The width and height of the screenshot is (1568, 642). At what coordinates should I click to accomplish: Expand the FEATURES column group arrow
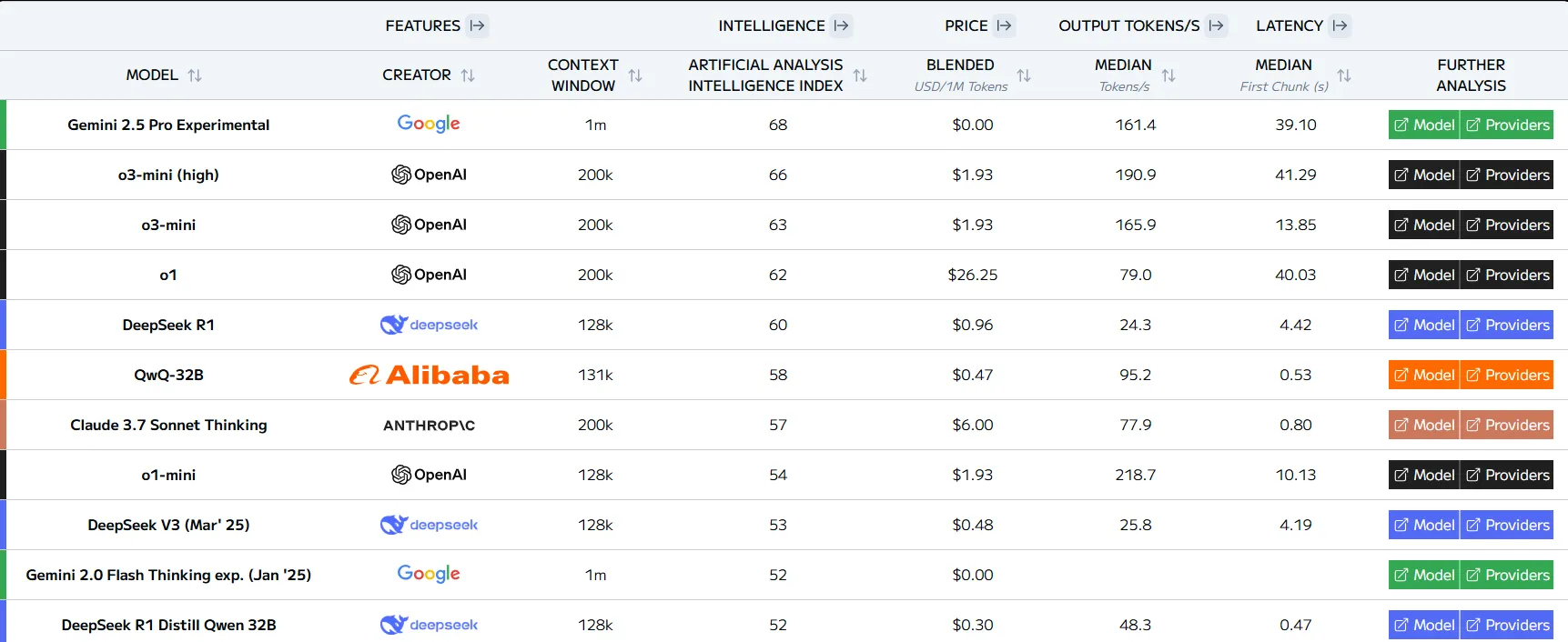tap(478, 25)
